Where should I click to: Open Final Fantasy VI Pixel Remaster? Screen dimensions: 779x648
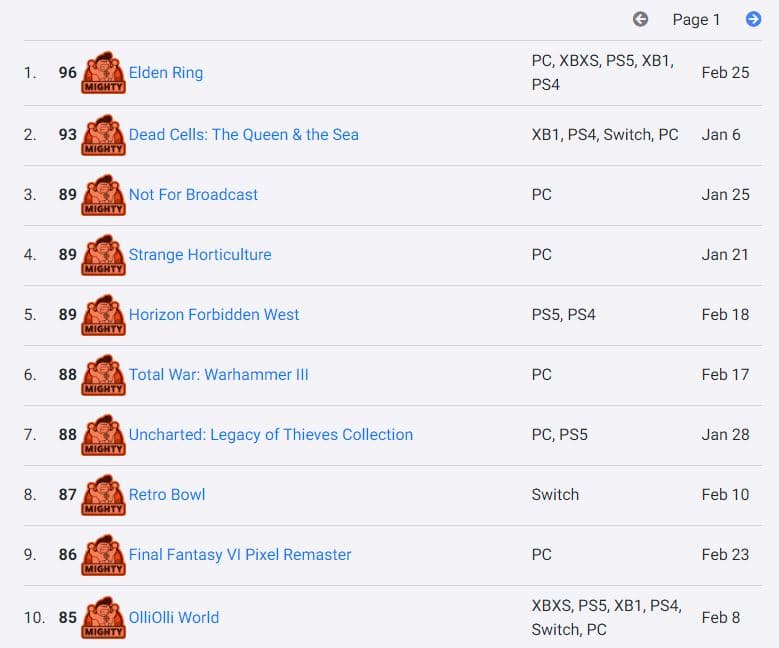(x=240, y=555)
